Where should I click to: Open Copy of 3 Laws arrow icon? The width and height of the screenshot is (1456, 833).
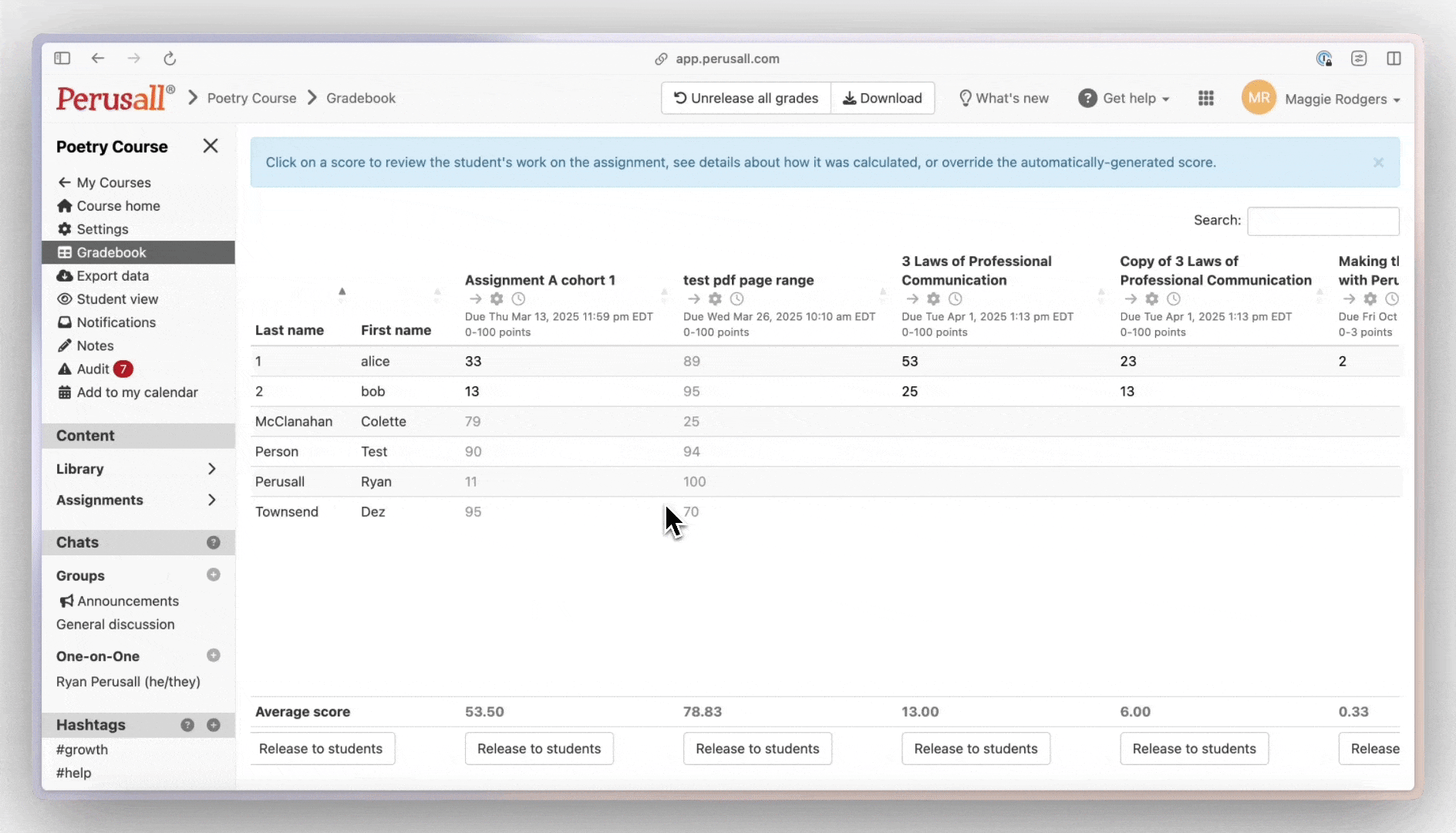1131,299
